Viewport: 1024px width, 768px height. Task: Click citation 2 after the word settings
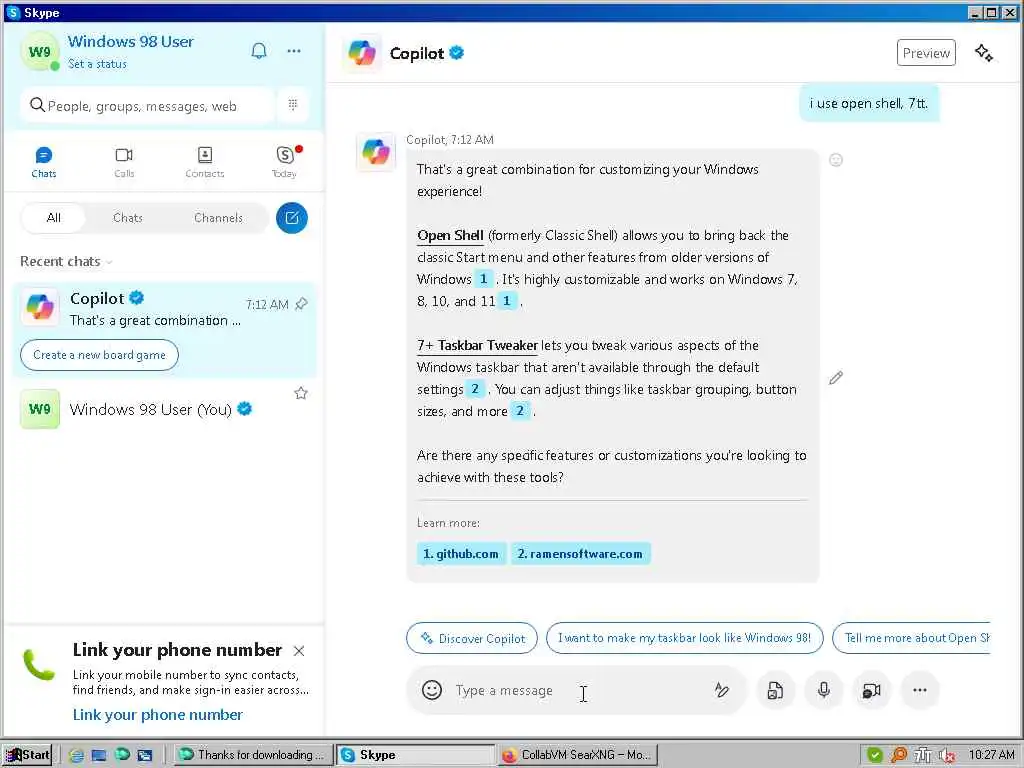point(475,389)
